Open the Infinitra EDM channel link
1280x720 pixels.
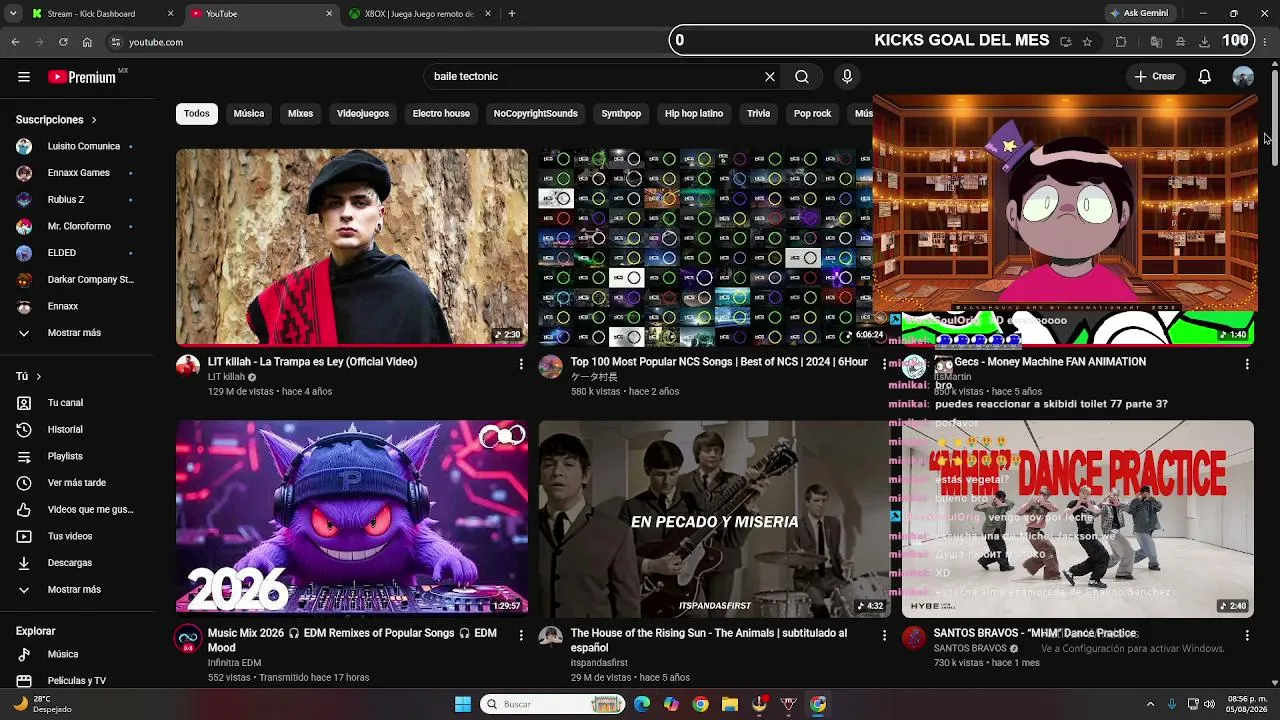coord(234,663)
